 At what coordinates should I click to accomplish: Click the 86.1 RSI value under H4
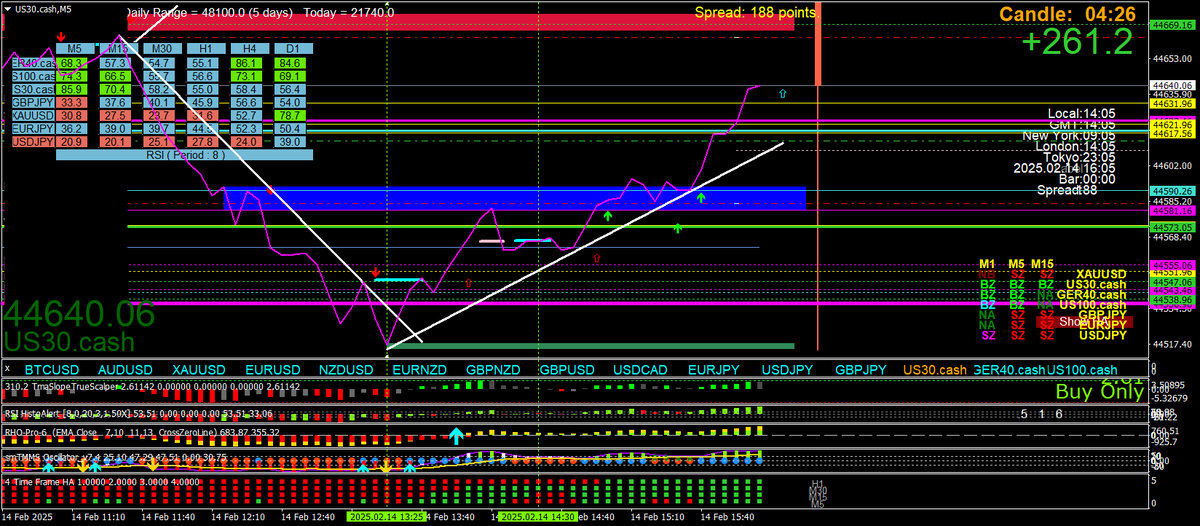click(245, 62)
